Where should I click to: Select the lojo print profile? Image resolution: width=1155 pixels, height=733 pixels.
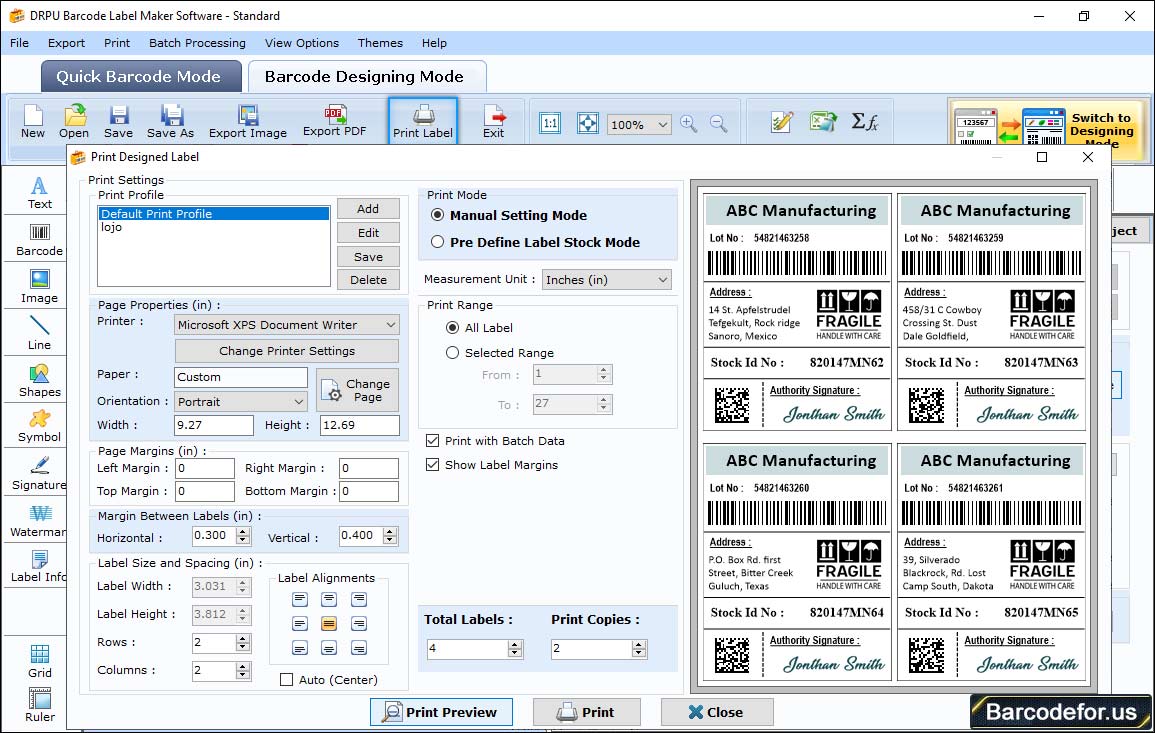pyautogui.click(x=214, y=227)
